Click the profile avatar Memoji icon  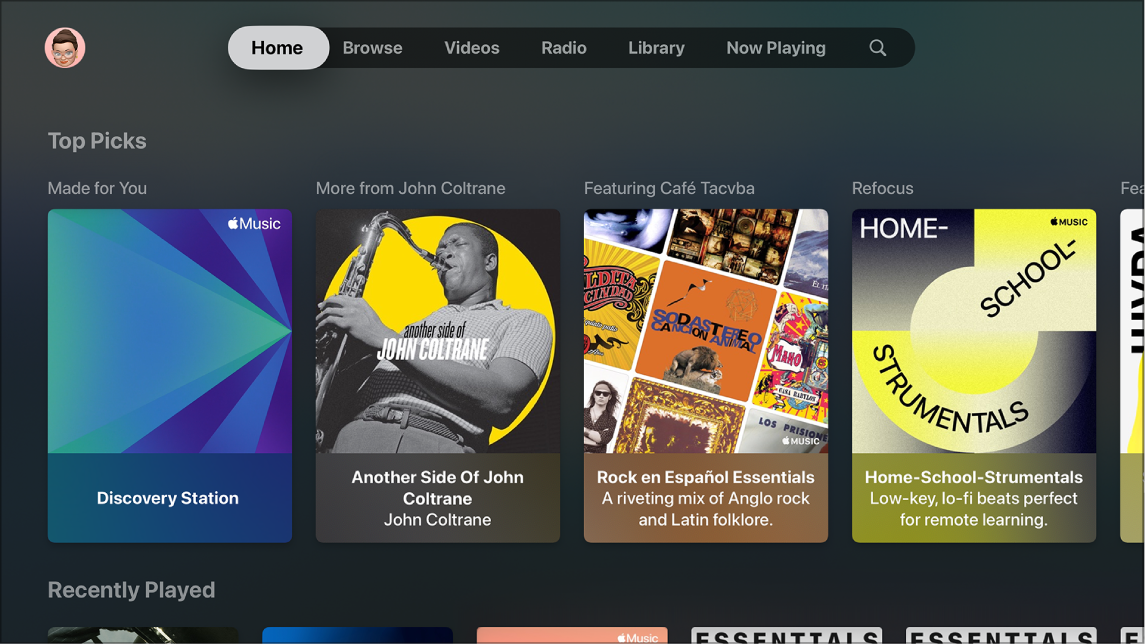click(64, 47)
